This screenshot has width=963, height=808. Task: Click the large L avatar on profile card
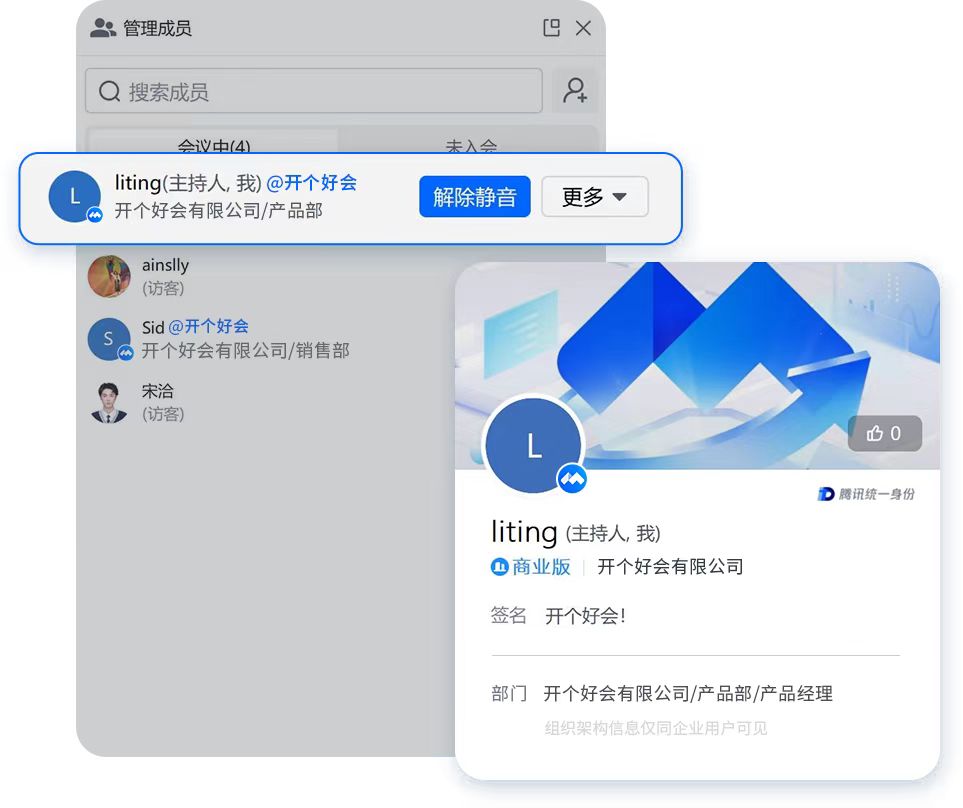tap(534, 445)
